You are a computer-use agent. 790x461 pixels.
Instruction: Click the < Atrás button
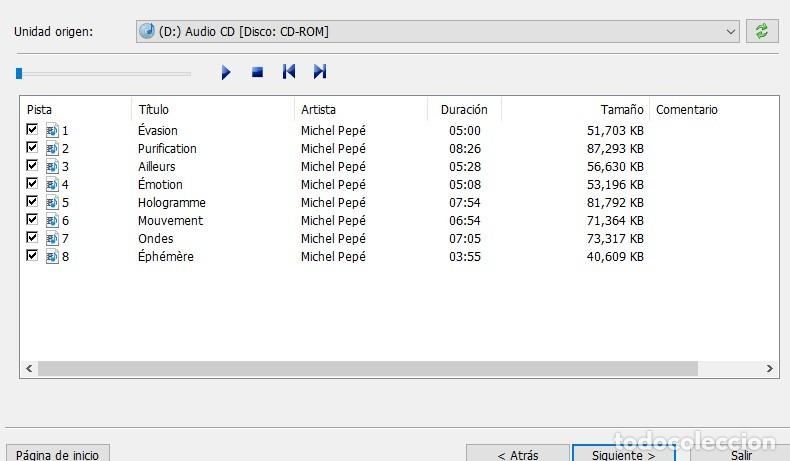click(518, 453)
